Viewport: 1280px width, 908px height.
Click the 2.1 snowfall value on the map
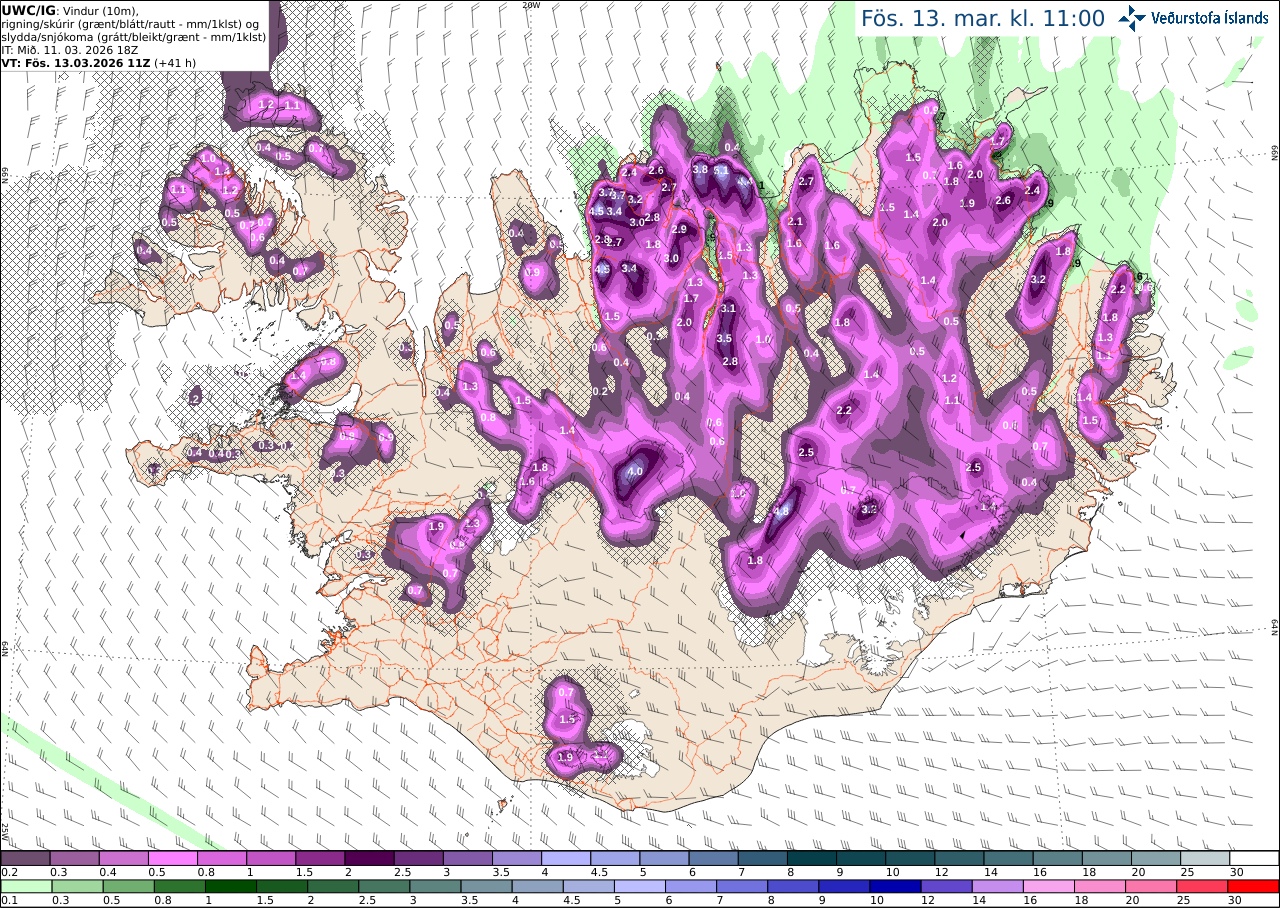[796, 221]
